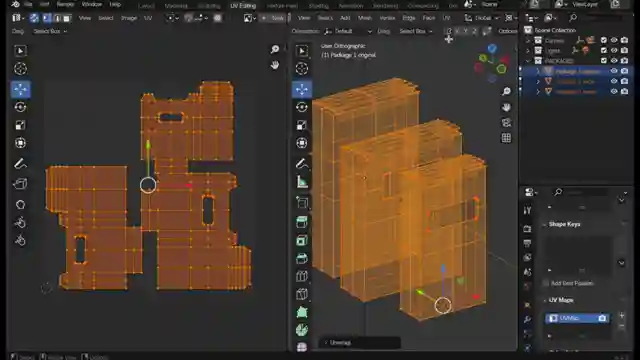Uncheck the PACKAGES collection checkbox
The image size is (640, 360).
click(x=604, y=60)
